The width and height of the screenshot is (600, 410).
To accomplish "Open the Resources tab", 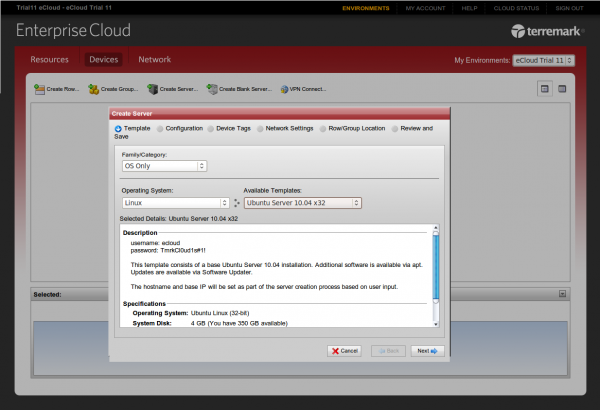I will 49,60.
